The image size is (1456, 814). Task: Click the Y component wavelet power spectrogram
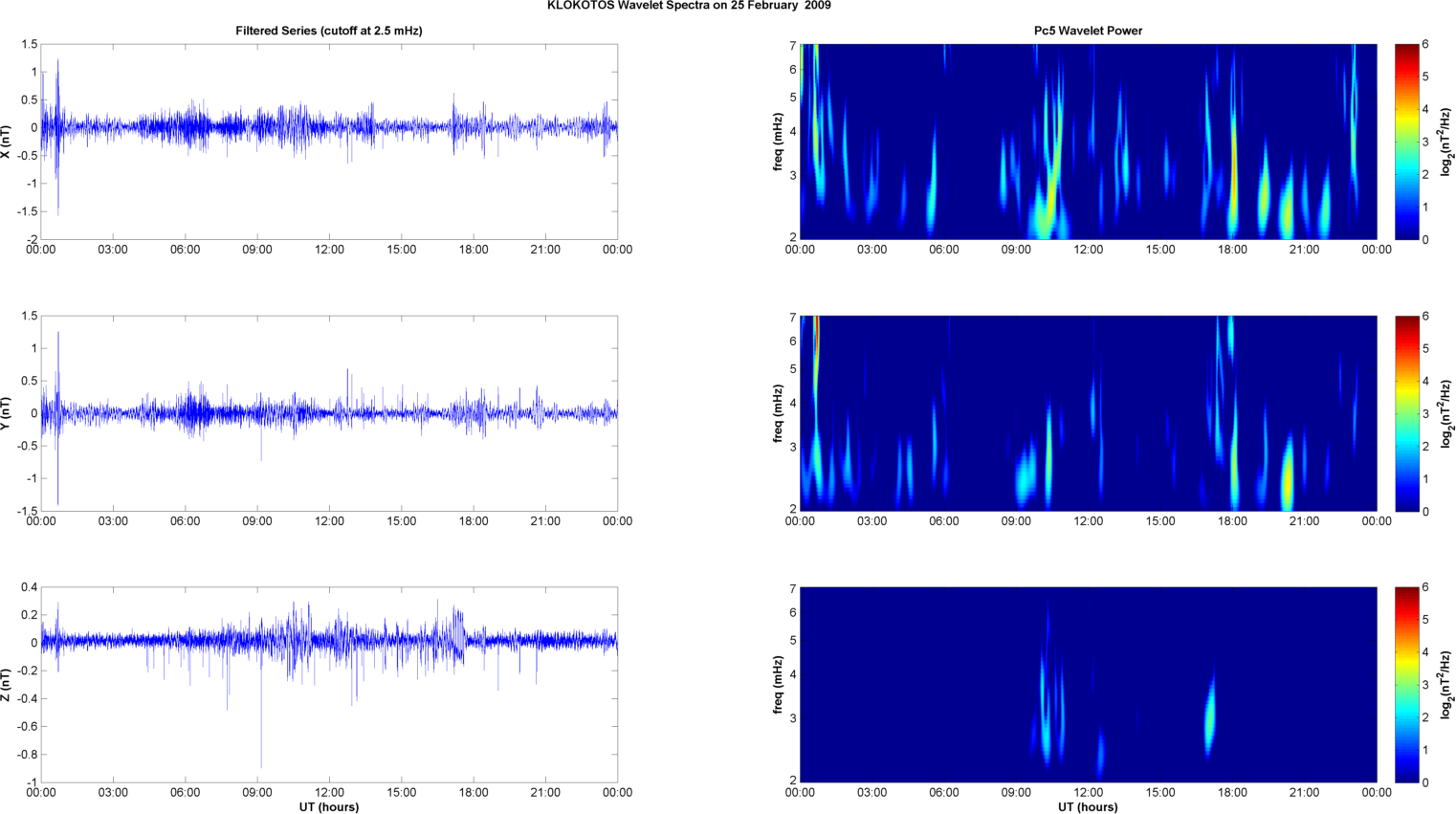[1088, 413]
